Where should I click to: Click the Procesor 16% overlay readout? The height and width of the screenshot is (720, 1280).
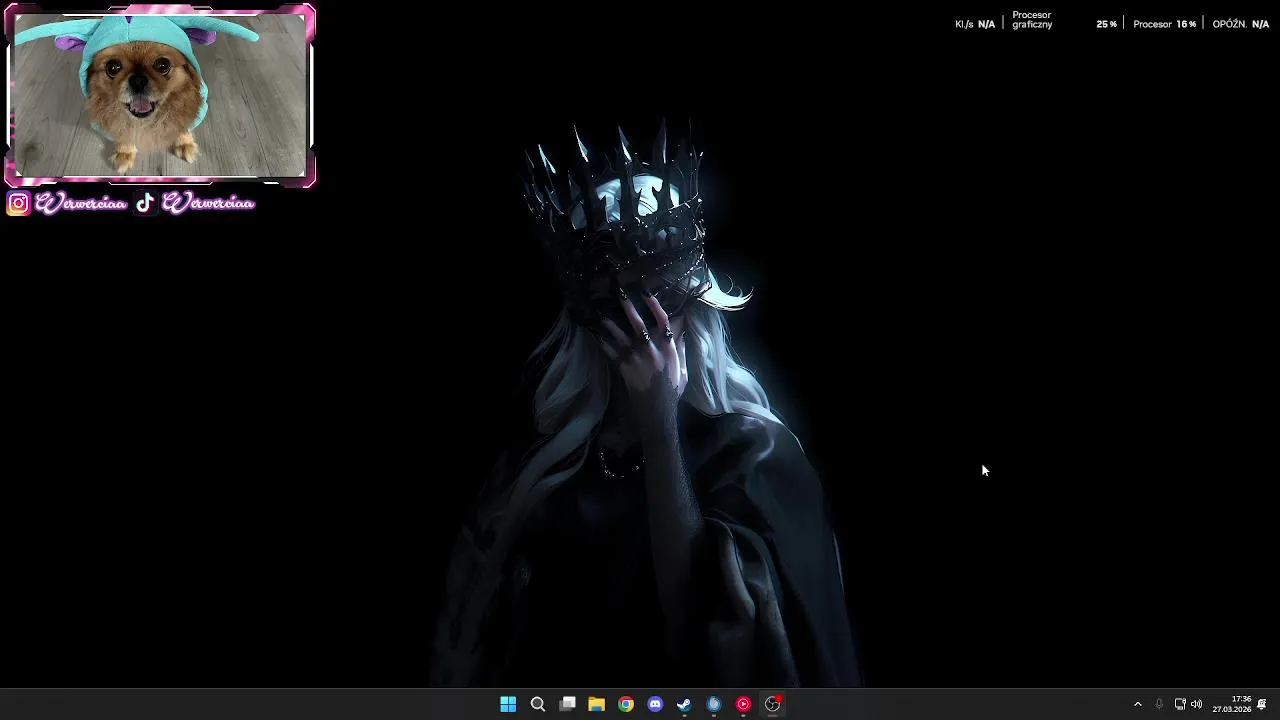pyautogui.click(x=1164, y=24)
